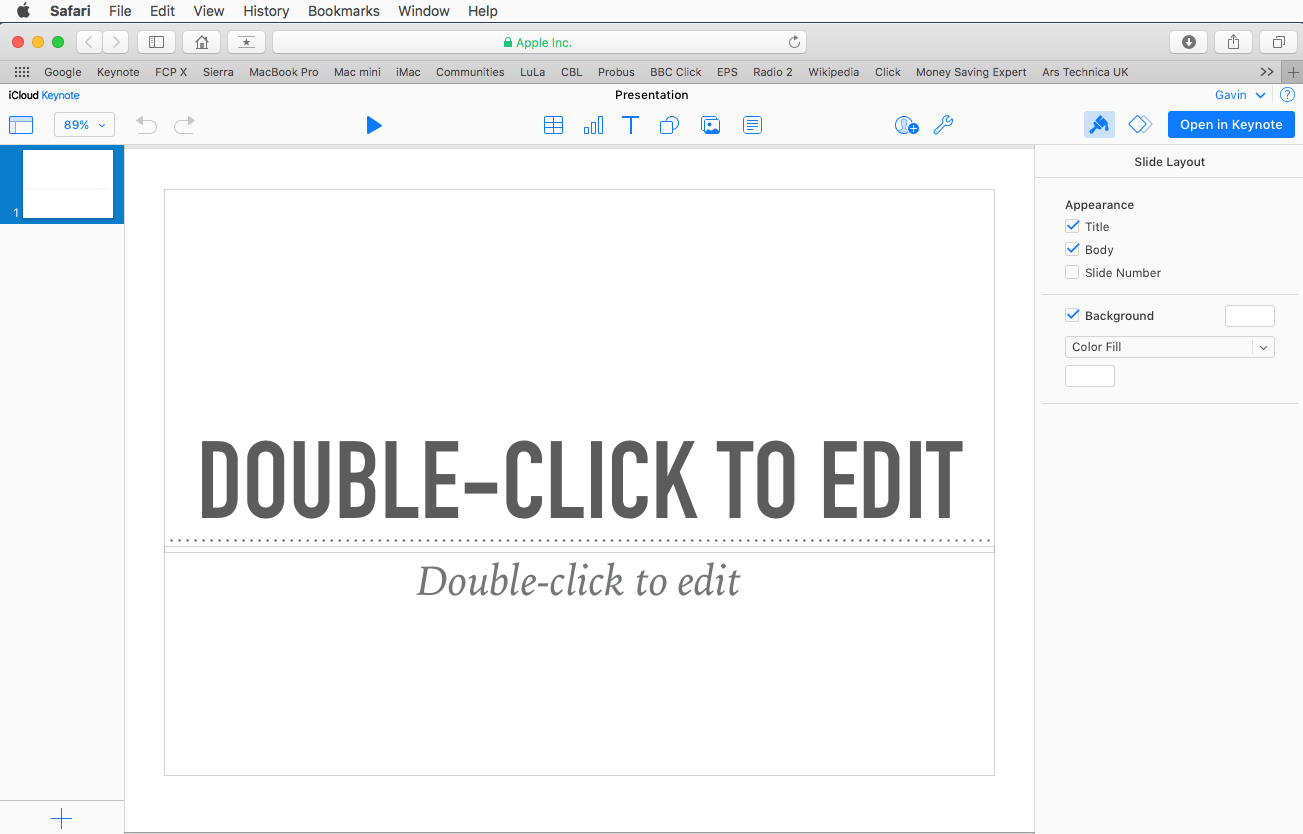Select the slide title placeholder text
This screenshot has height=834, width=1303.
pos(581,480)
